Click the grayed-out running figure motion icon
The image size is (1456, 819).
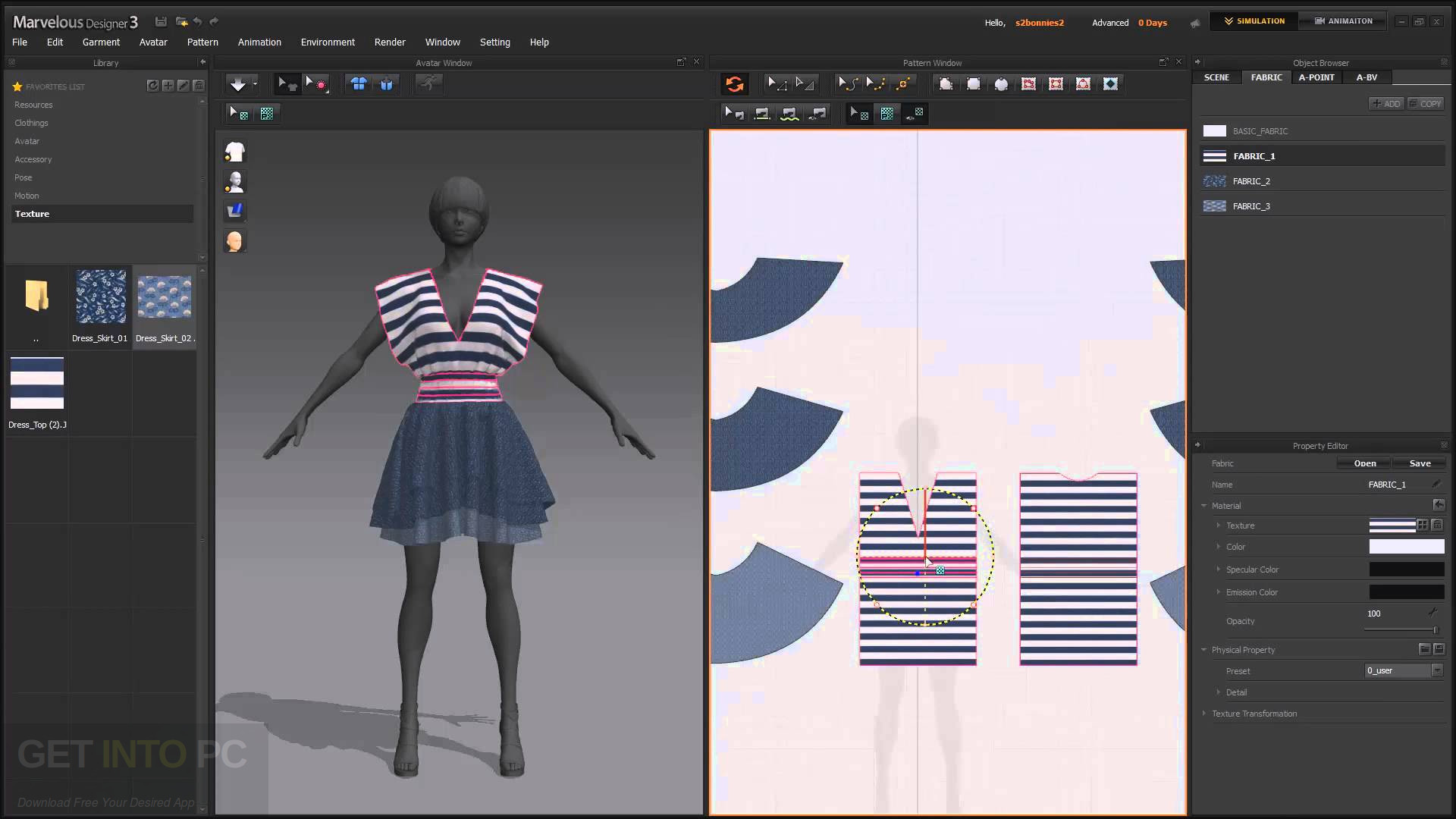pos(429,84)
